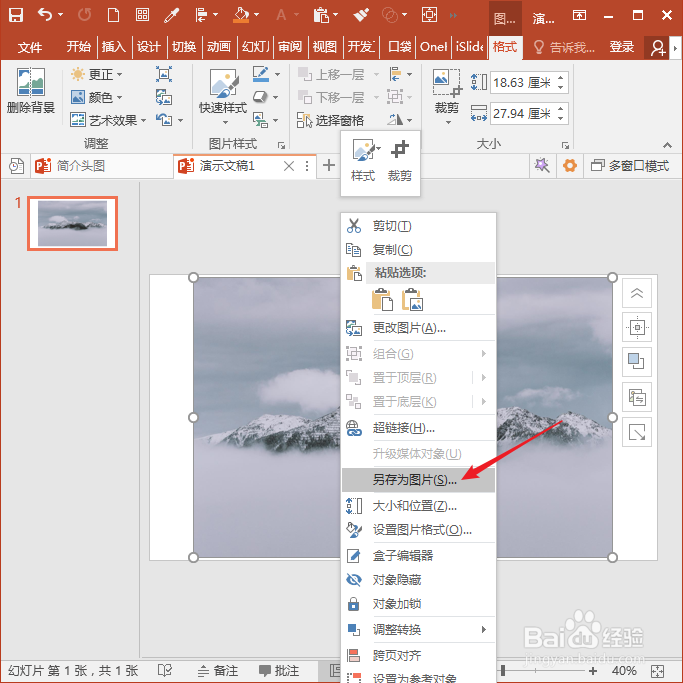The height and width of the screenshot is (683, 683).
Task: Switch to the View (视图) tab
Action: pyautogui.click(x=325, y=47)
